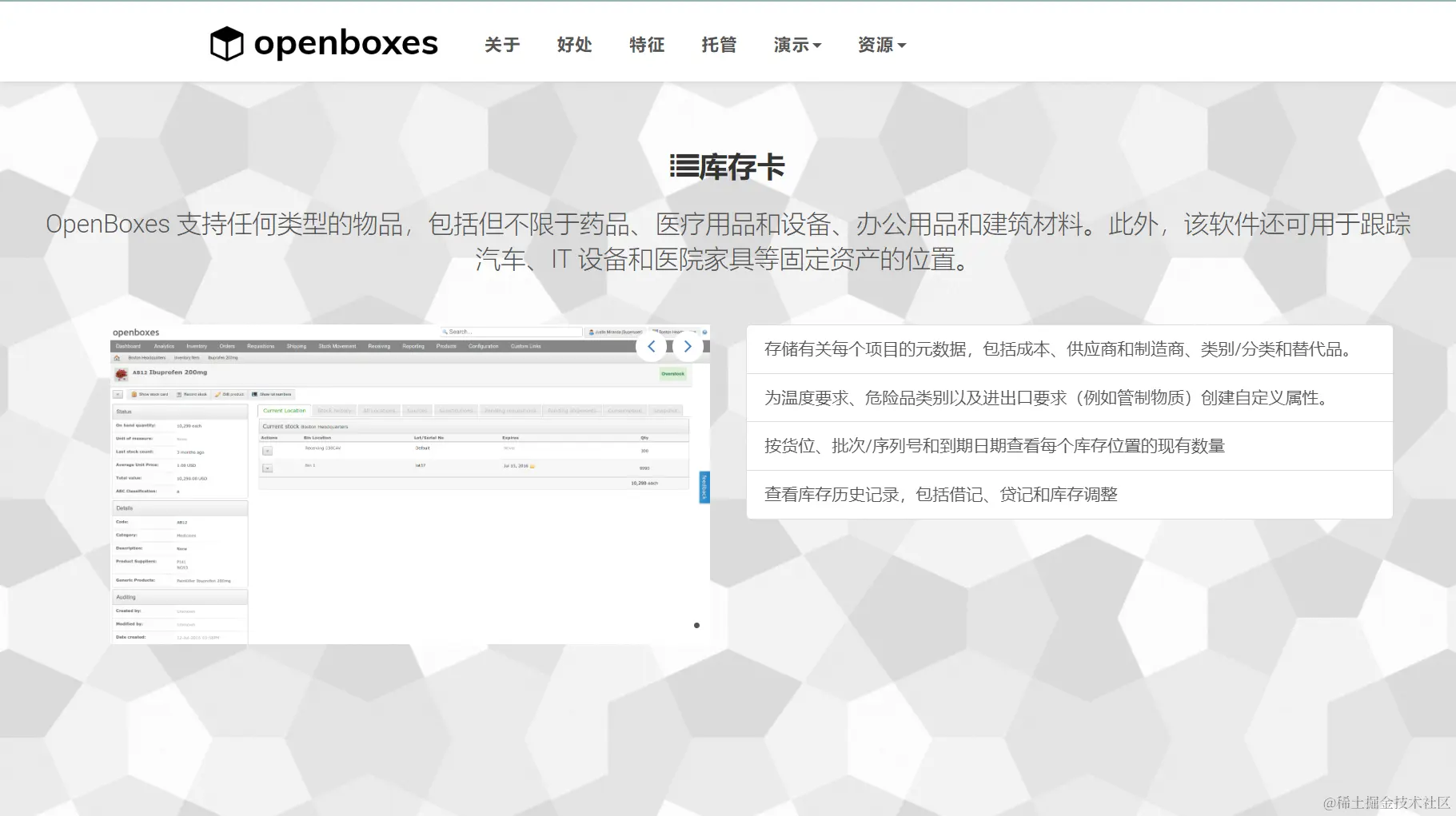
Task: Click the home icon in screenshot breadcrumb
Action: (118, 358)
